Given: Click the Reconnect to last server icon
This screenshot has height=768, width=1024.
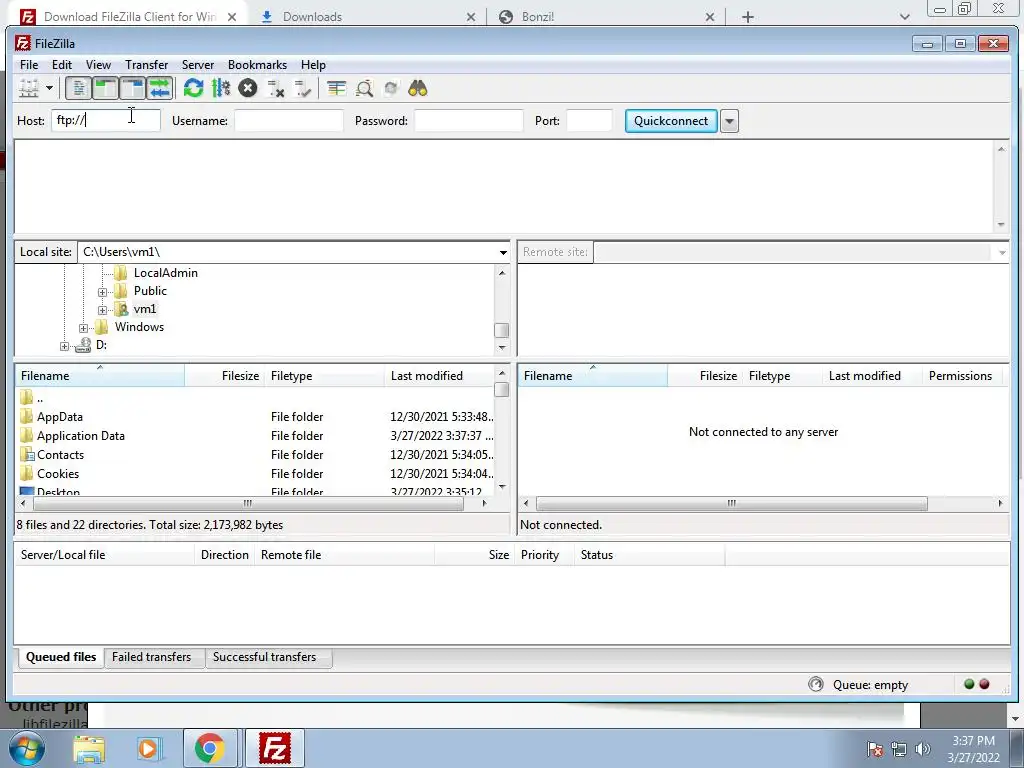Looking at the screenshot, I should (302, 88).
